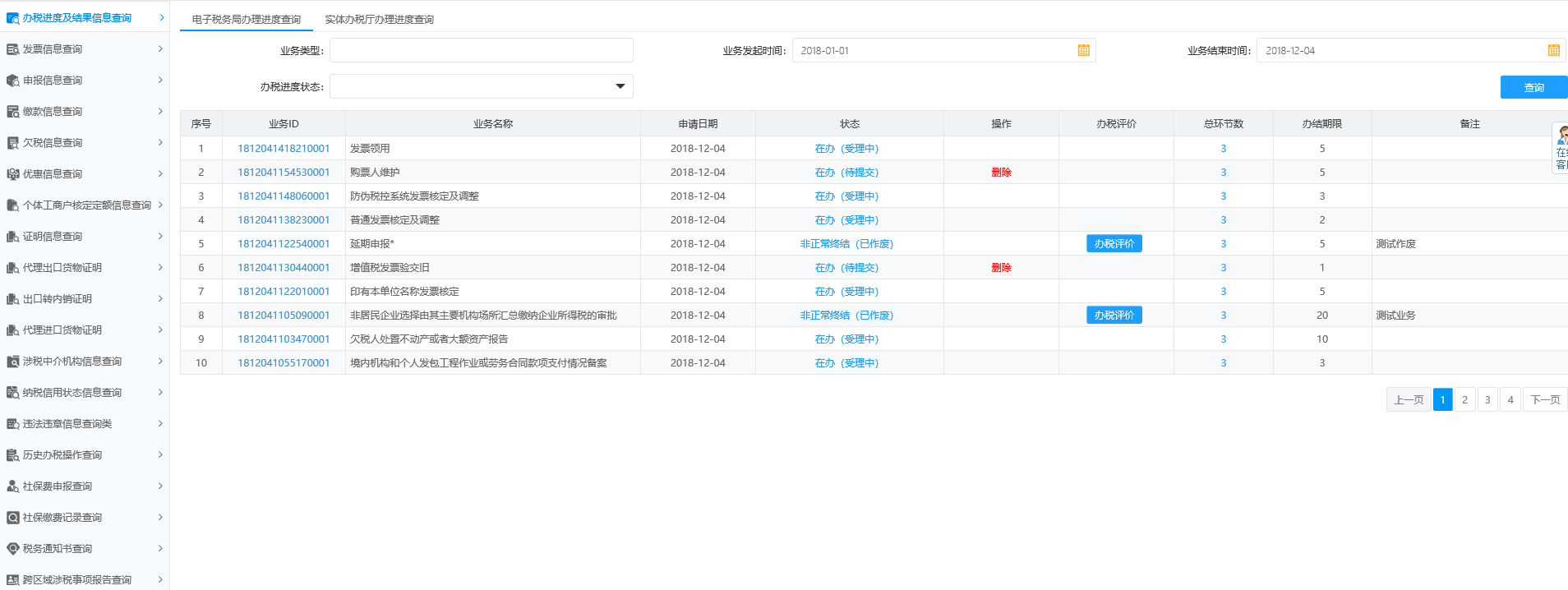Viewport: 1568px width, 590px height.
Task: Click the 业务类型 input field
Action: coord(481,50)
